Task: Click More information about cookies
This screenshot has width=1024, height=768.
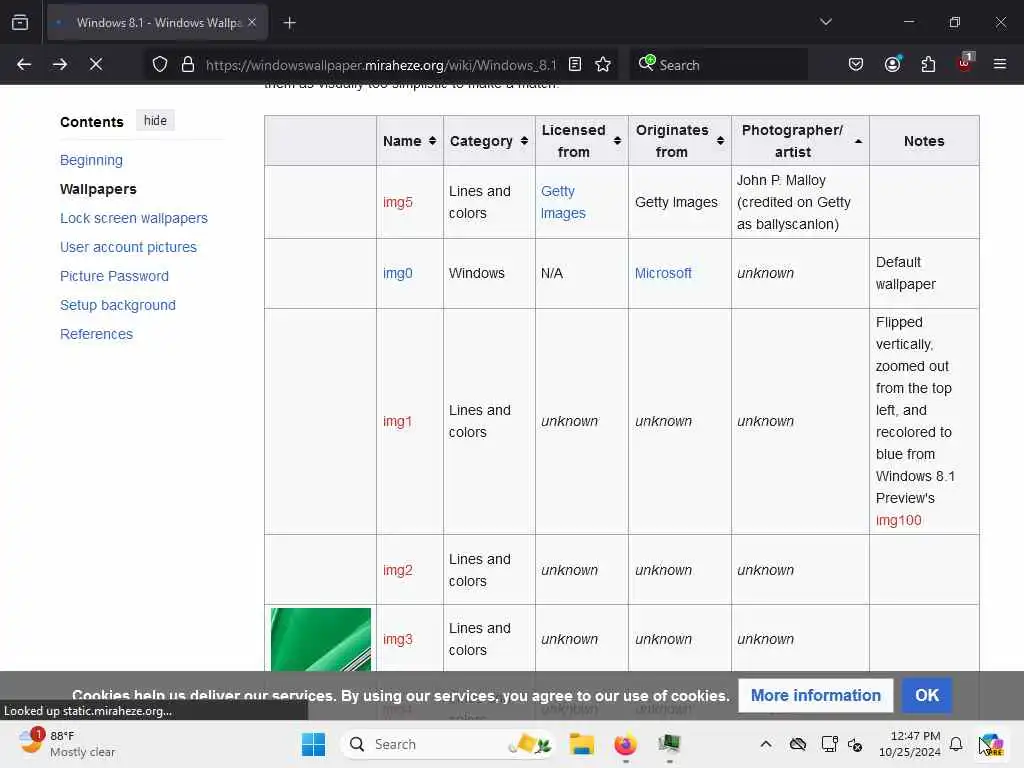Action: pos(816,696)
